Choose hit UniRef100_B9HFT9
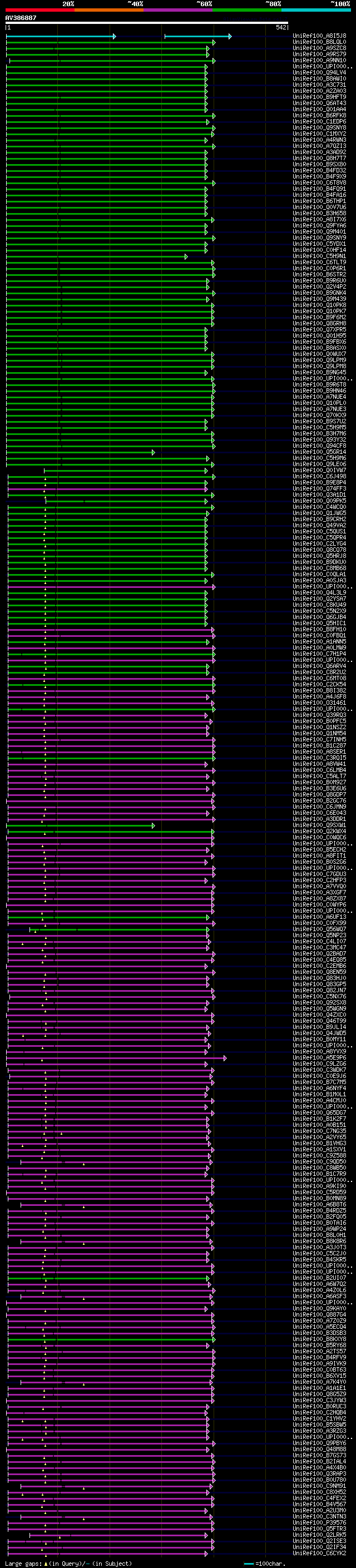This screenshot has width=356, height=1568. [319, 97]
